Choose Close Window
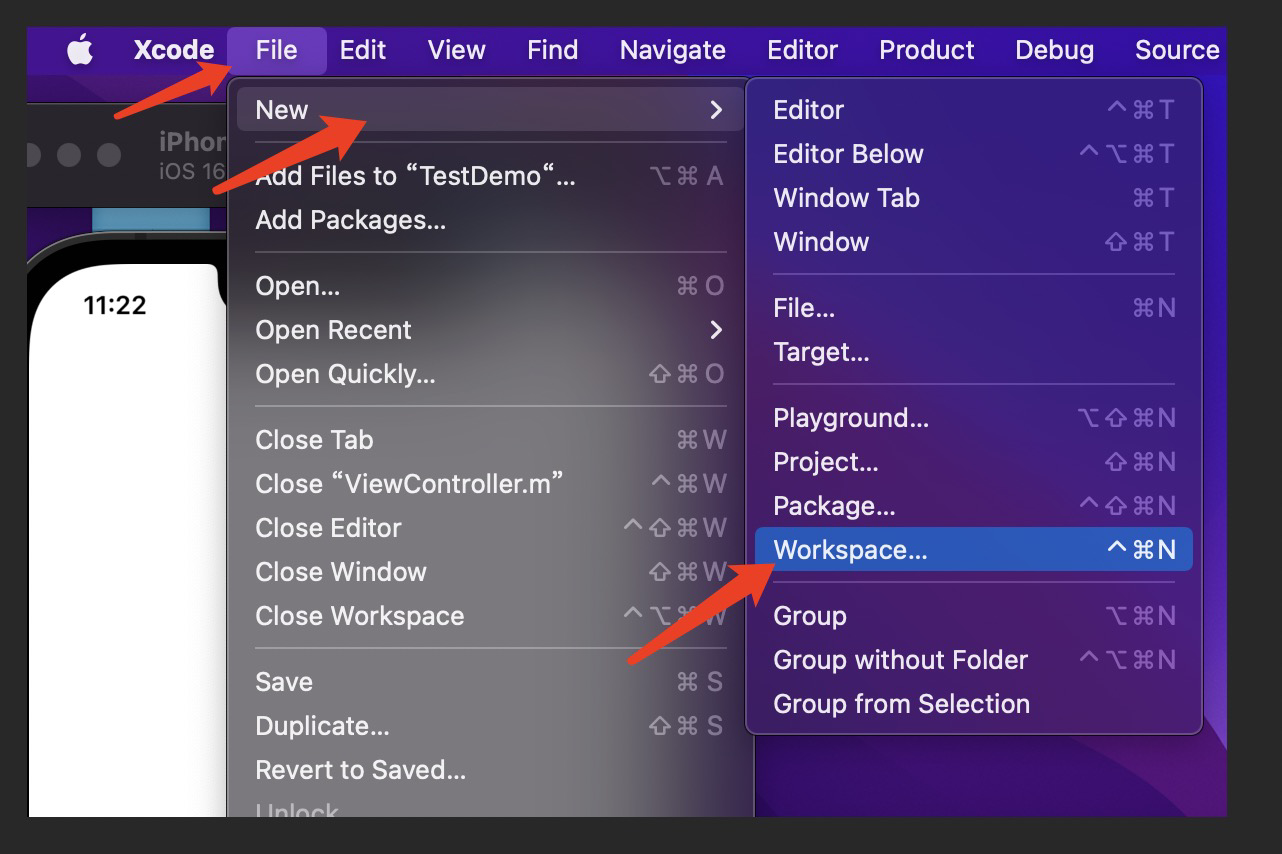This screenshot has width=1282, height=854. coord(490,572)
